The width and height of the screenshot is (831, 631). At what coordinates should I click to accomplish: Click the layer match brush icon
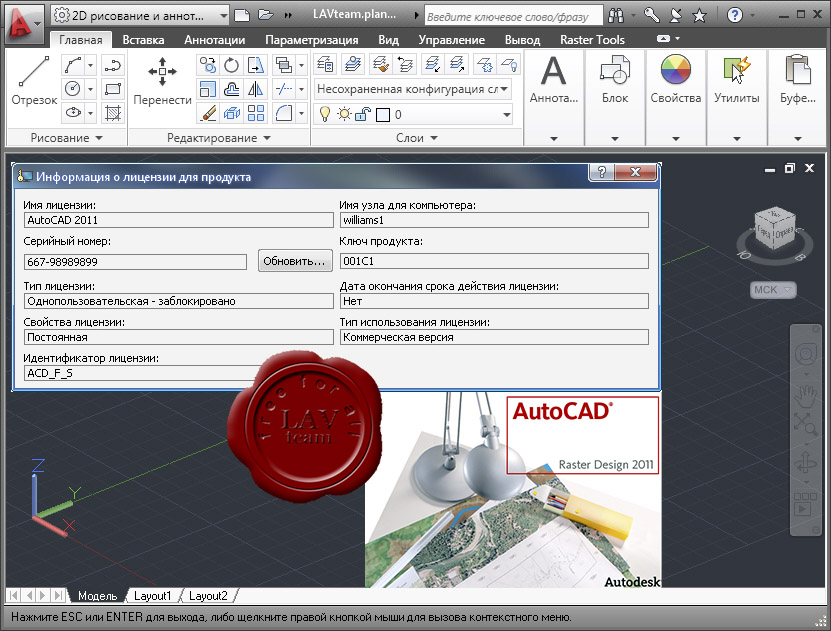(x=381, y=65)
